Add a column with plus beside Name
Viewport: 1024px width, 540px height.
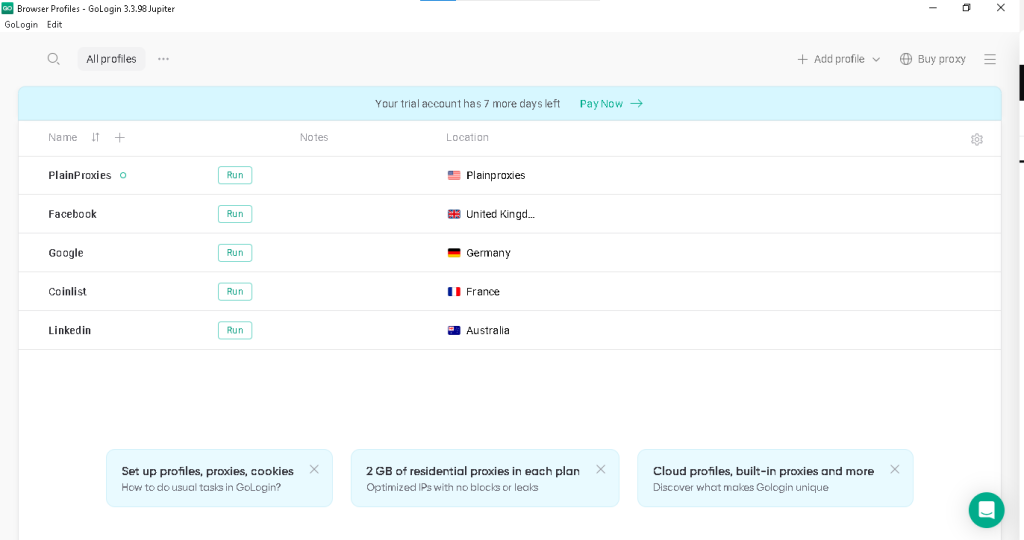[x=120, y=137]
